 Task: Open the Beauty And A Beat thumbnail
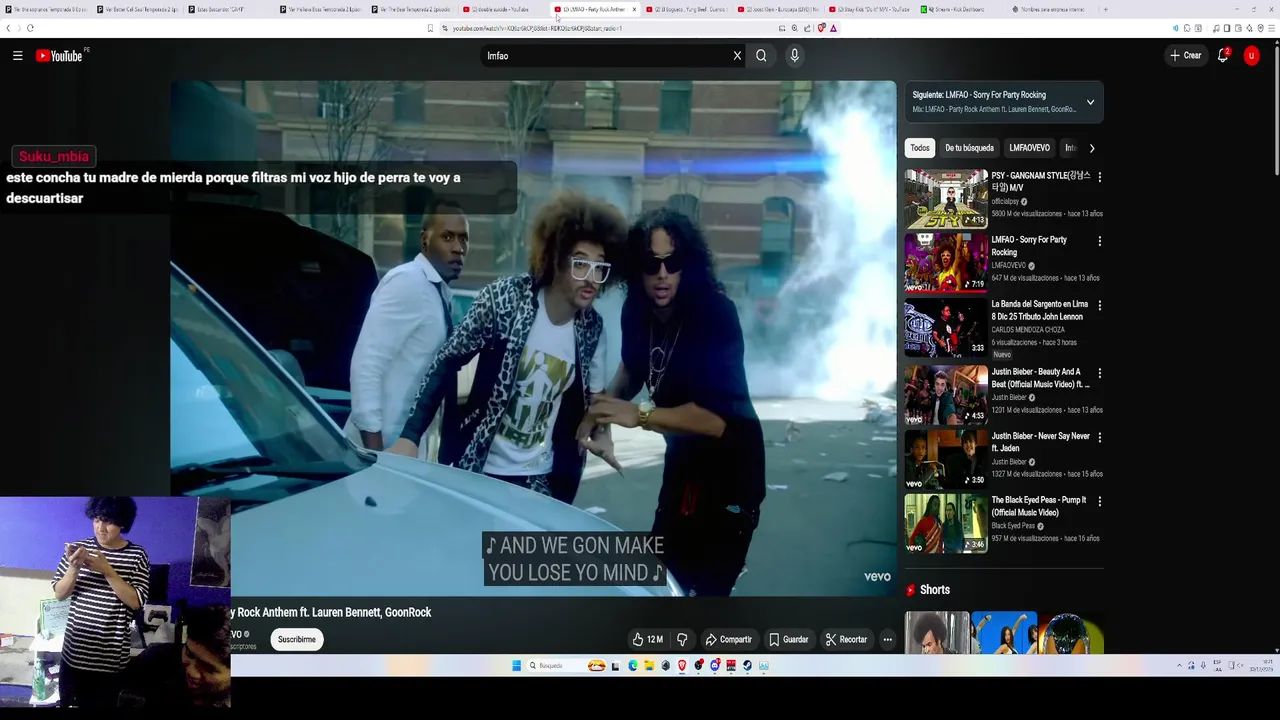[946, 395]
